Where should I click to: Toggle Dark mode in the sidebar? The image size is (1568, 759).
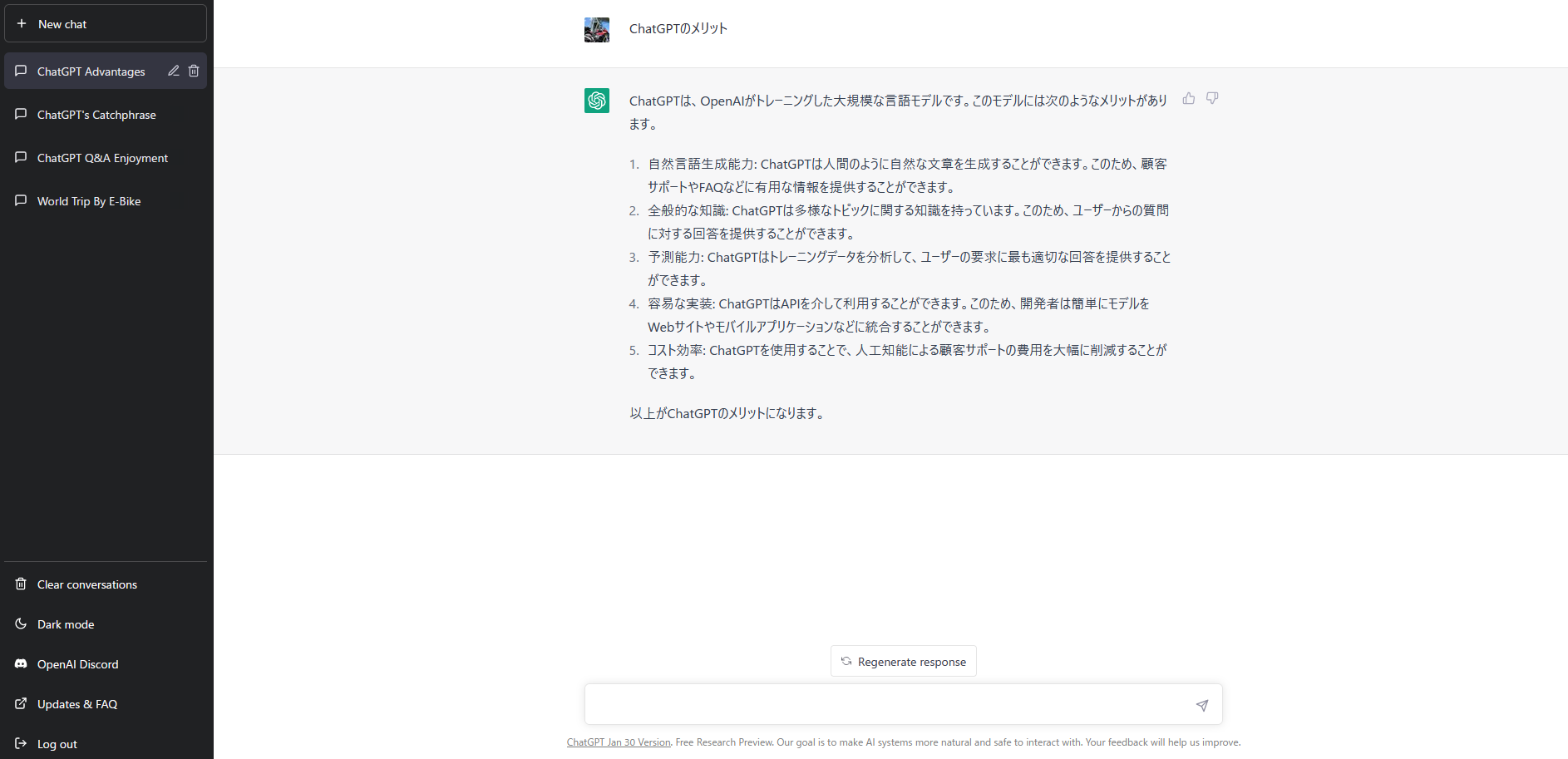(66, 624)
